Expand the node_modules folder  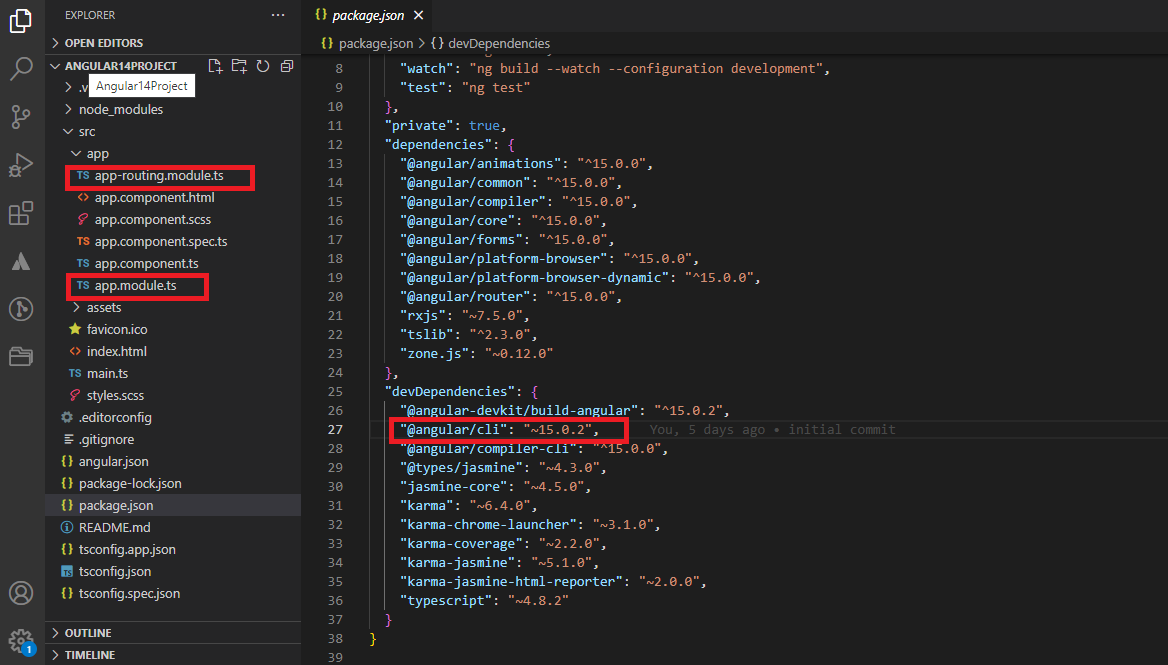click(x=120, y=109)
